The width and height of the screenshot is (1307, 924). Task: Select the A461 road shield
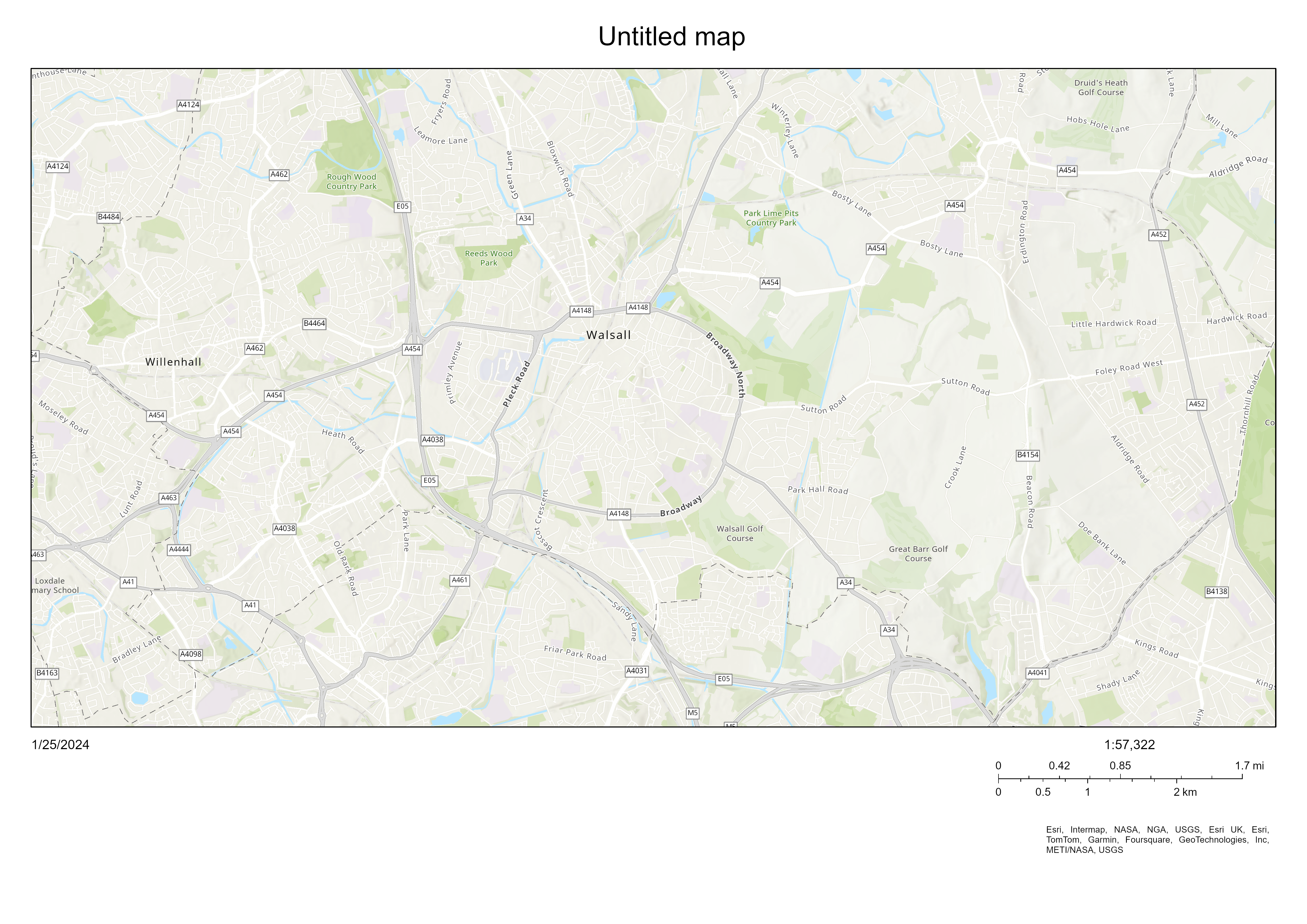(x=459, y=580)
